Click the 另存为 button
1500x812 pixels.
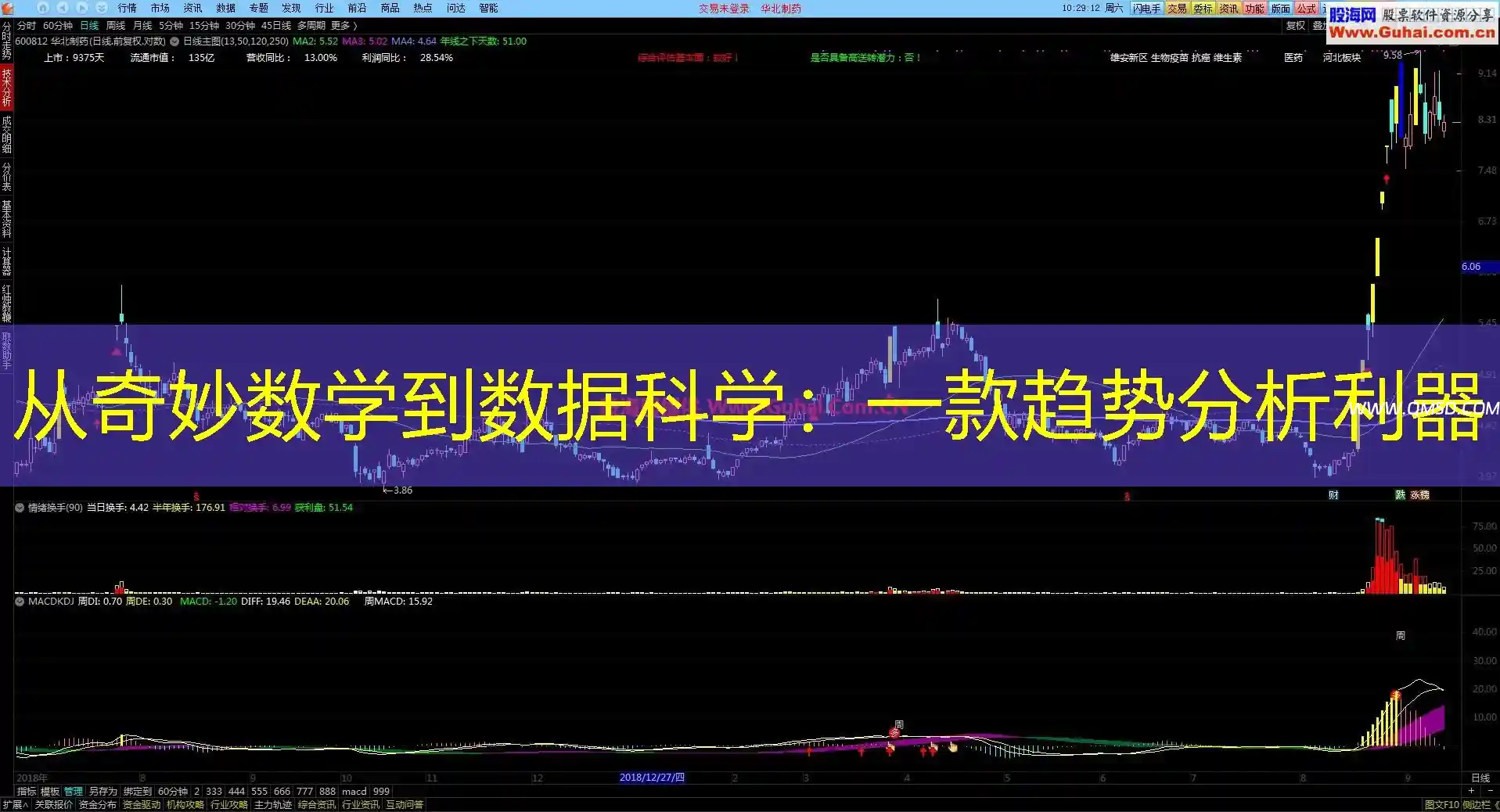(x=103, y=791)
